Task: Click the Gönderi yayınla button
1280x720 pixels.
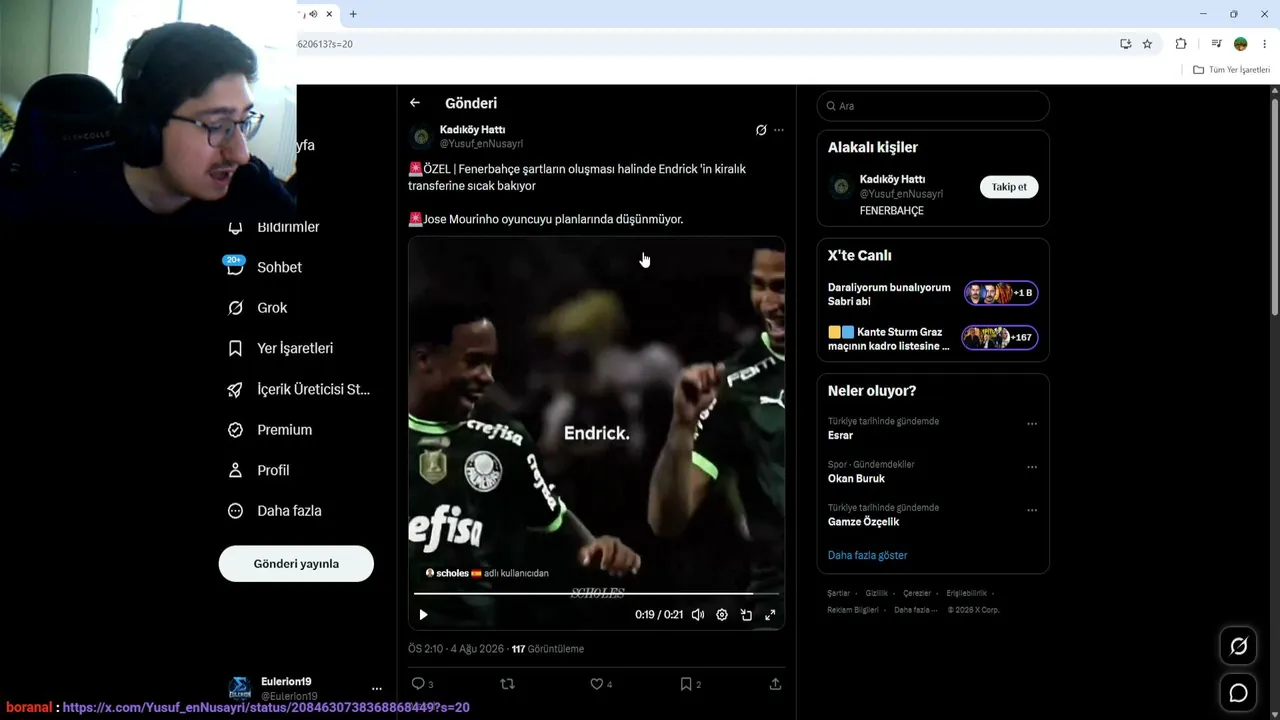Action: click(x=296, y=563)
